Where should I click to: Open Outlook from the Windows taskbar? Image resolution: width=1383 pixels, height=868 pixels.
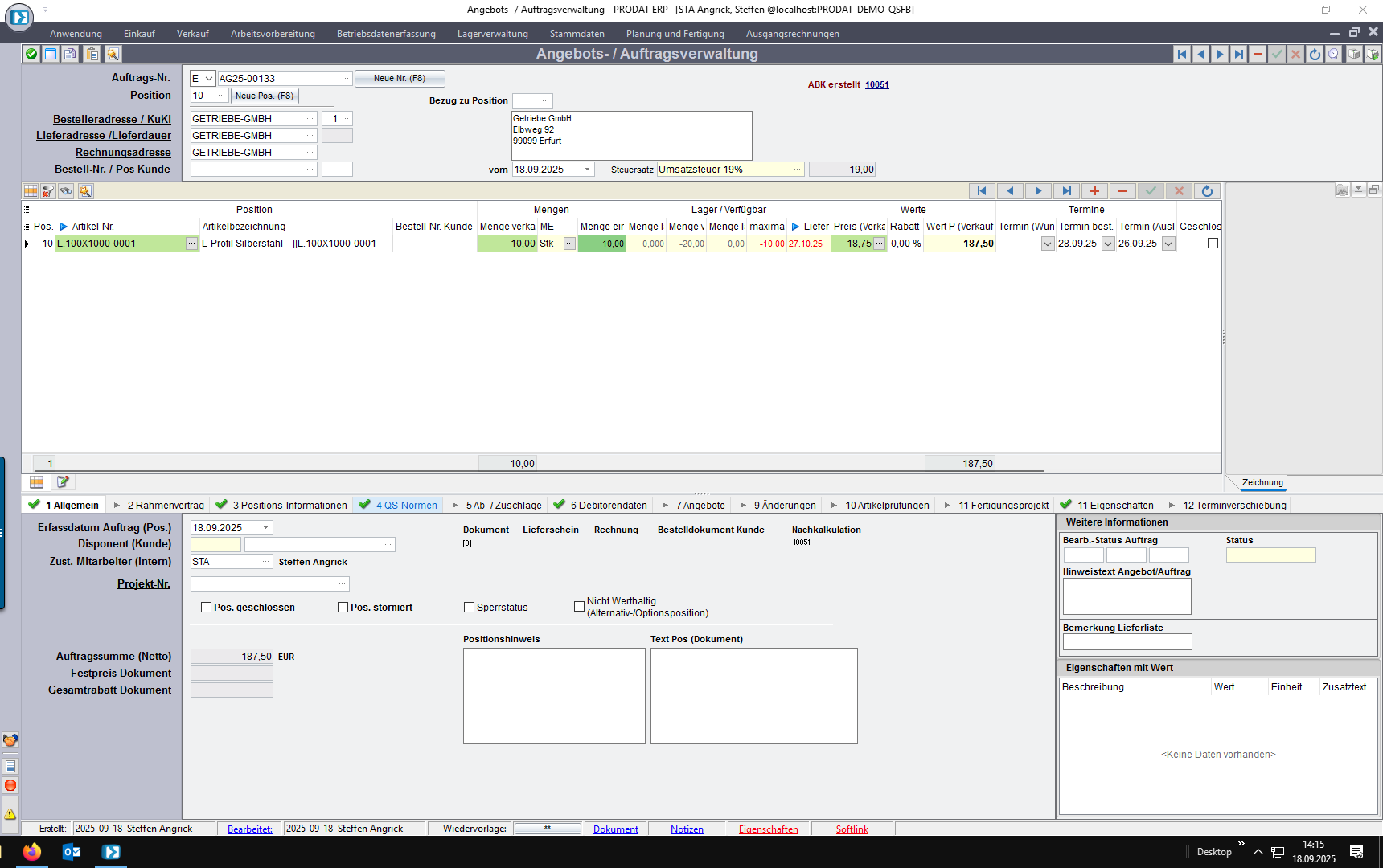click(72, 852)
